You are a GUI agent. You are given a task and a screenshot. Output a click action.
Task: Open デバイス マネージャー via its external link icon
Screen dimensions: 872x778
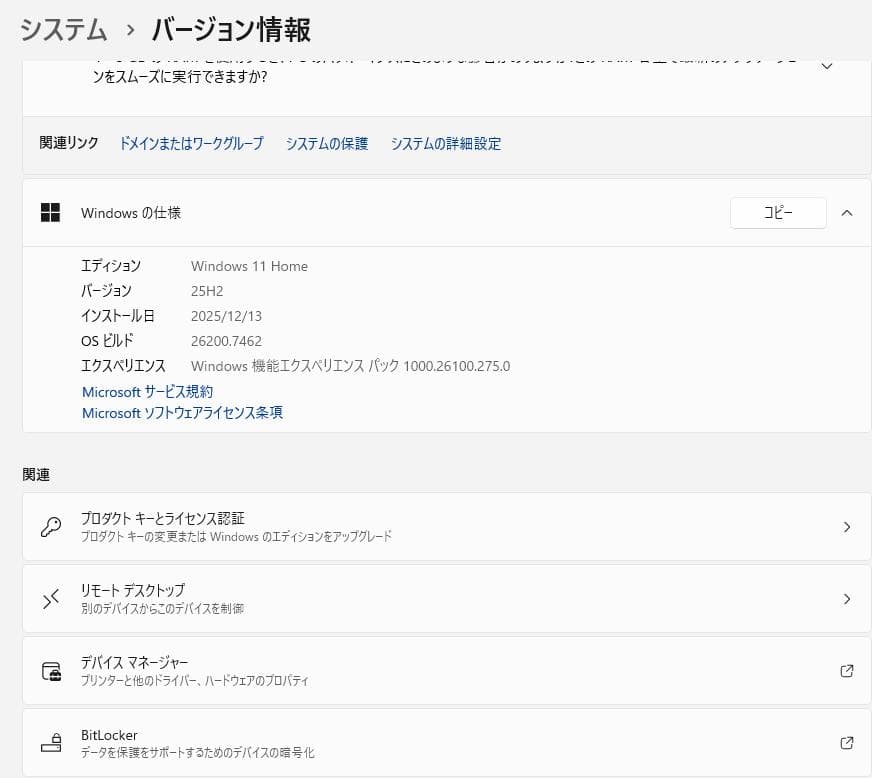tap(847, 671)
